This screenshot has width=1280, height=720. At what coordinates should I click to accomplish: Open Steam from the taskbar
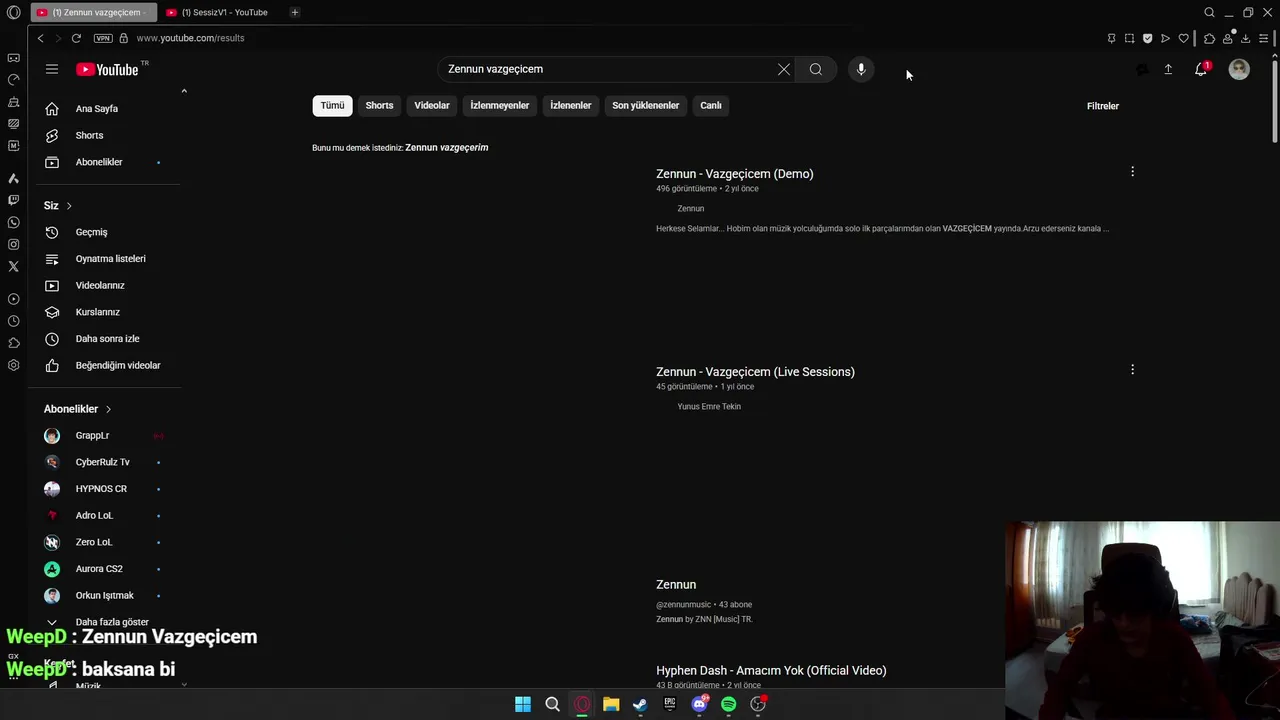click(640, 704)
